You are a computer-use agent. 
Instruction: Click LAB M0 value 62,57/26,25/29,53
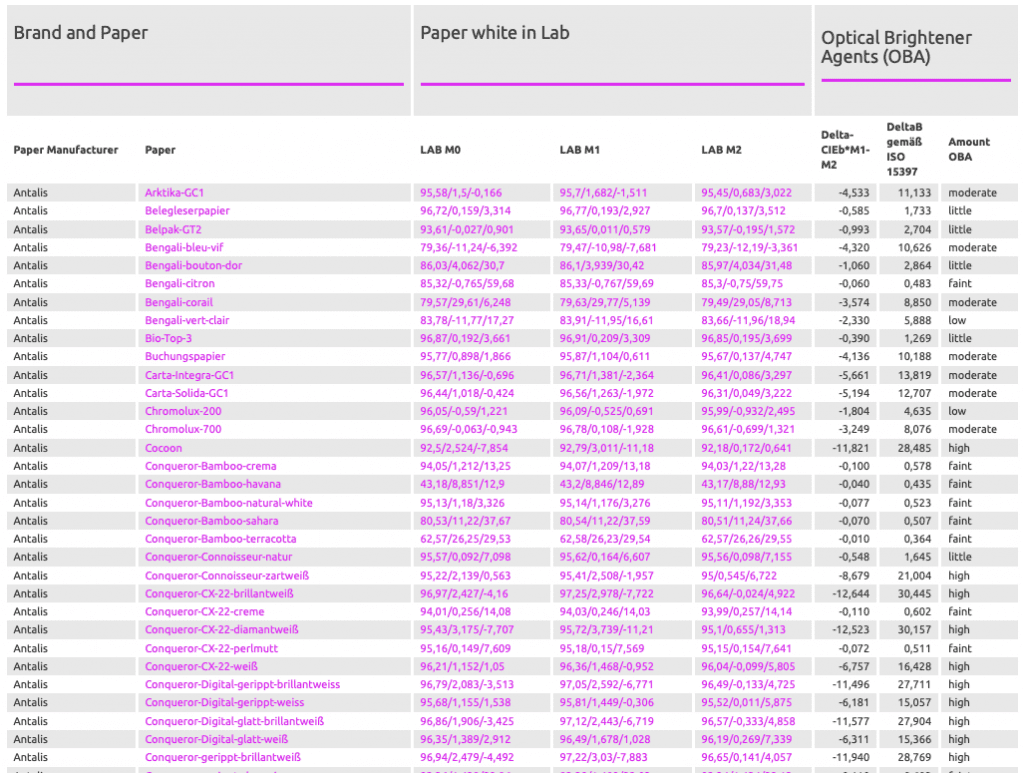(466, 539)
